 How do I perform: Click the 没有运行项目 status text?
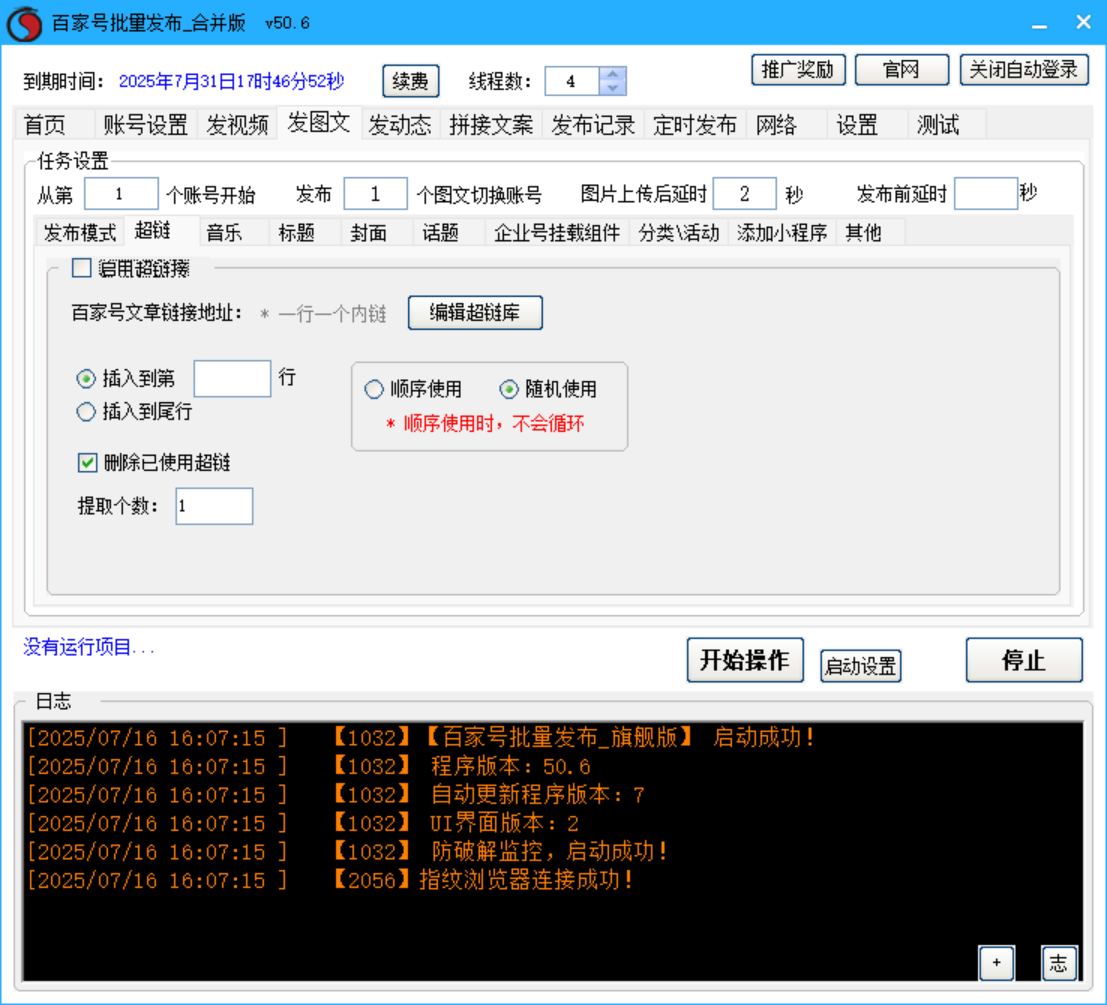point(89,647)
